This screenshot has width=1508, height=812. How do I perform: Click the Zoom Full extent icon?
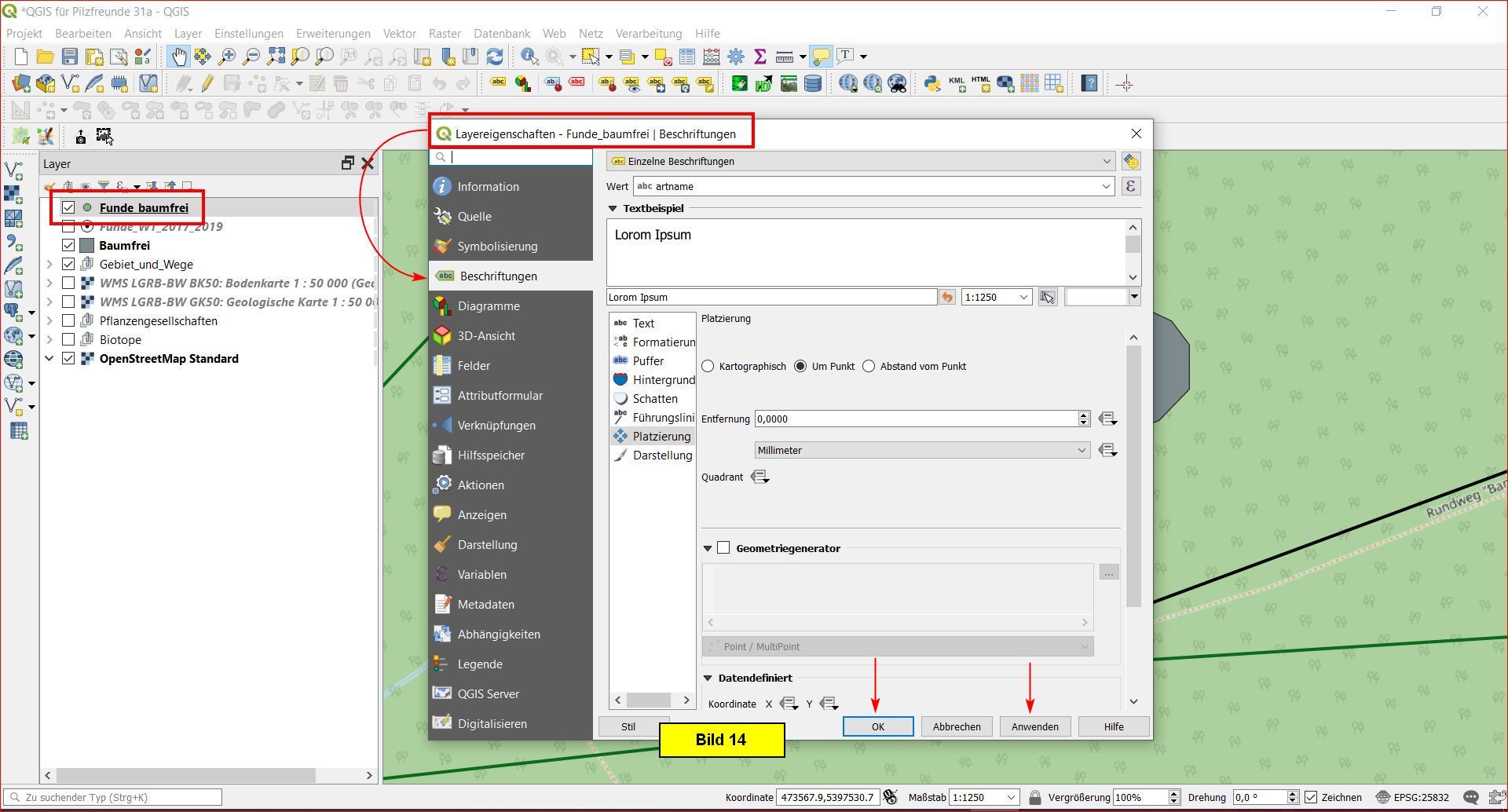tap(276, 57)
